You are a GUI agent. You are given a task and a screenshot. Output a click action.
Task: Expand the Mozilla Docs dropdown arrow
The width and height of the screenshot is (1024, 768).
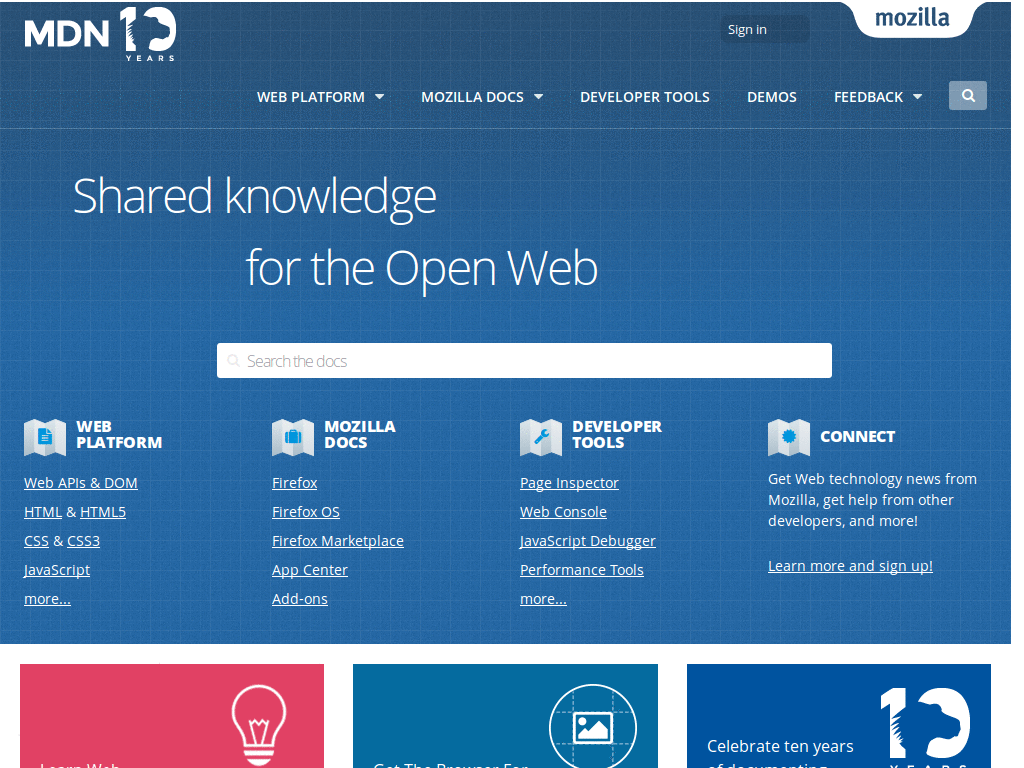pyautogui.click(x=539, y=97)
